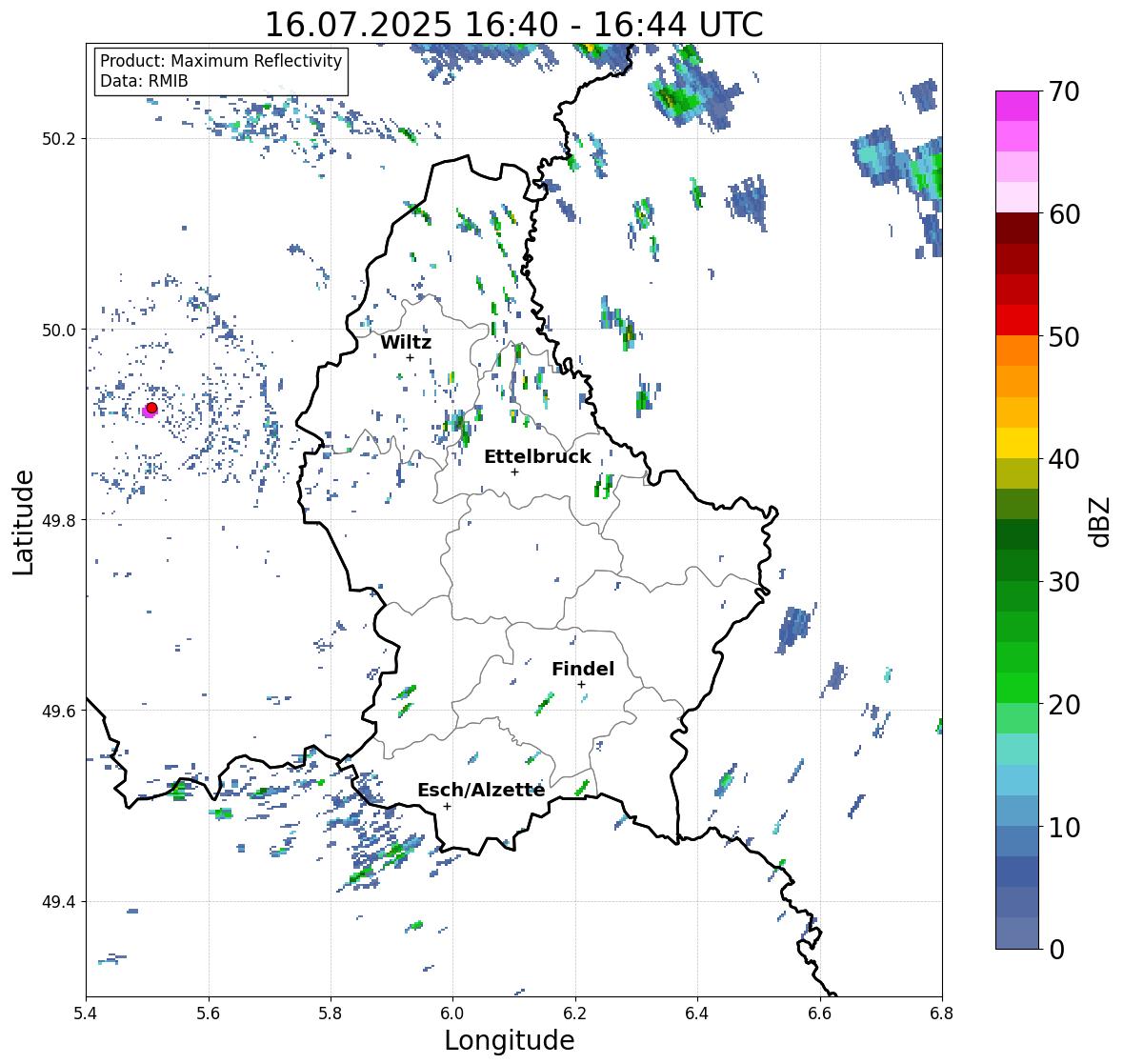
Task: Click the 49.8 latitude tick label
Action: tap(58, 520)
